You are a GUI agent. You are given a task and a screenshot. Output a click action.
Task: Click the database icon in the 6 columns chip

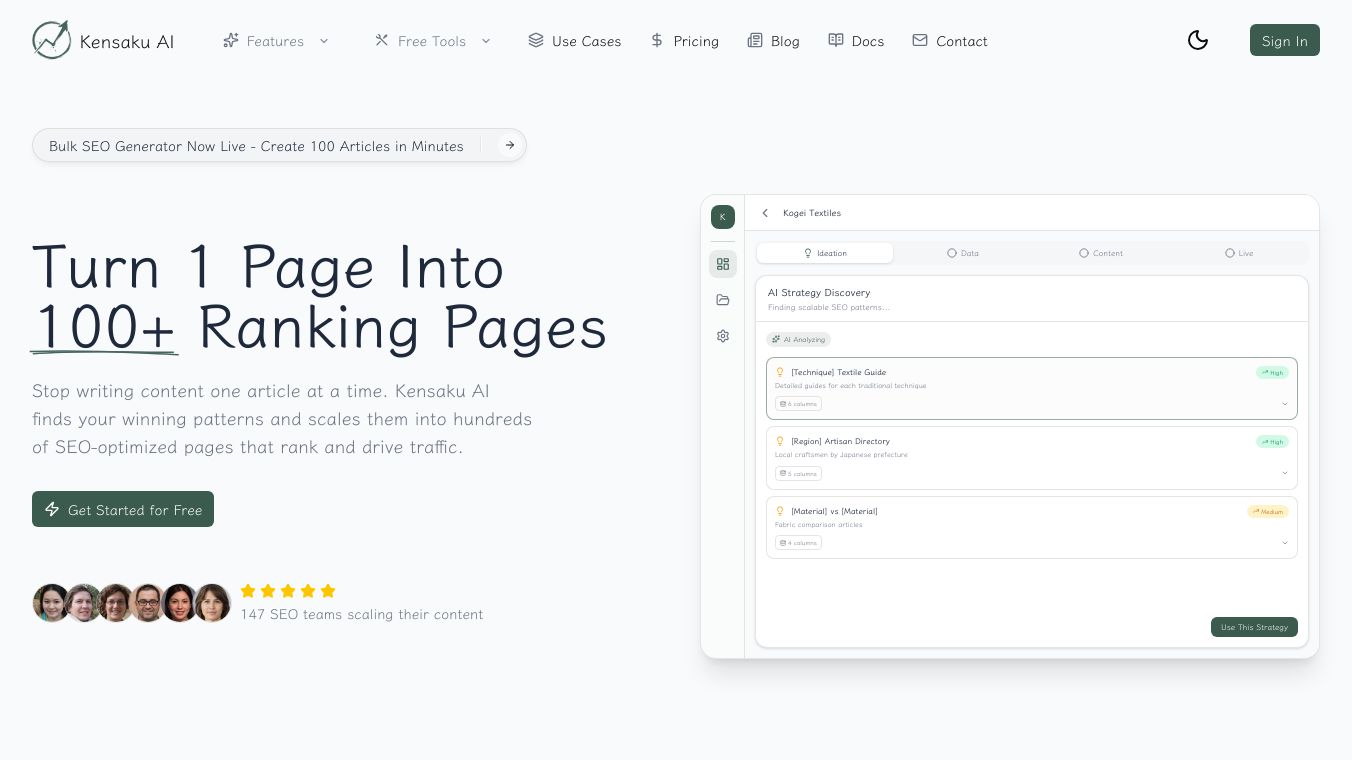coord(783,404)
